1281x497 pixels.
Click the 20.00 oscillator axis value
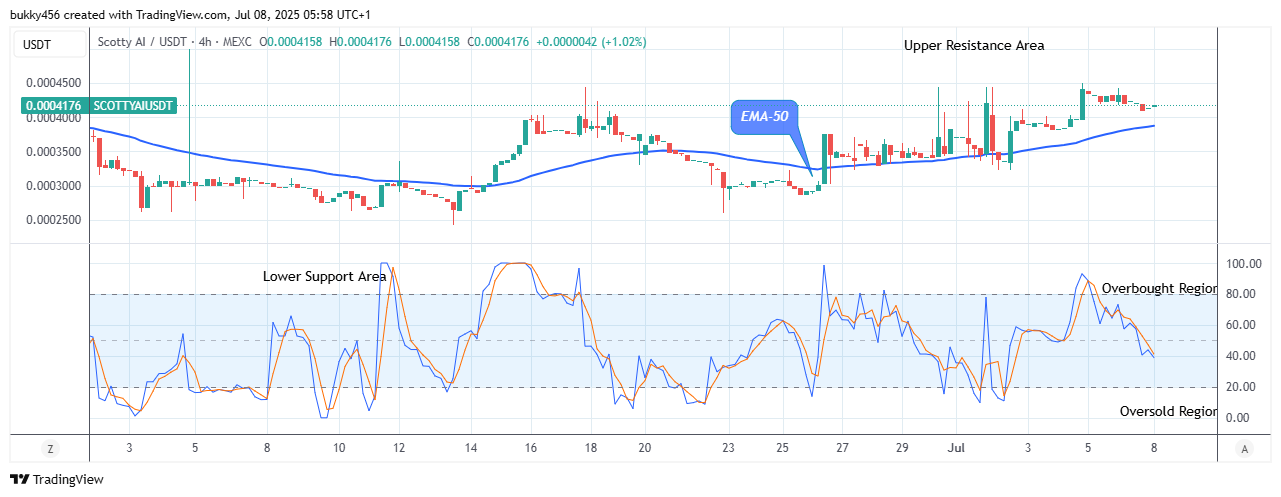1243,387
